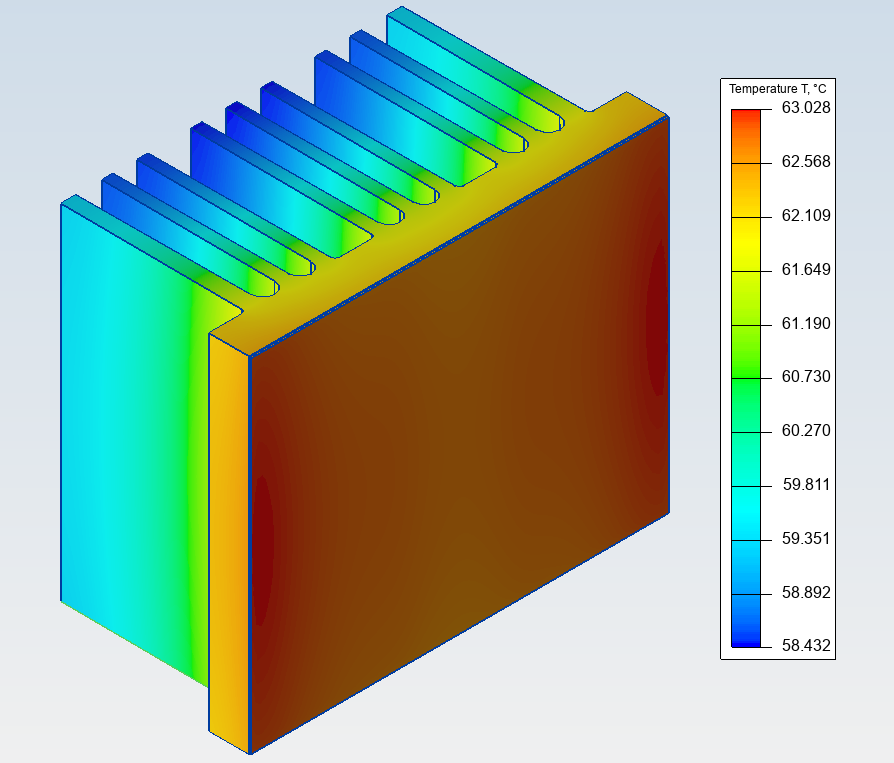Click the minimum legend value 58.432
This screenshot has width=894, height=763.
pos(806,645)
